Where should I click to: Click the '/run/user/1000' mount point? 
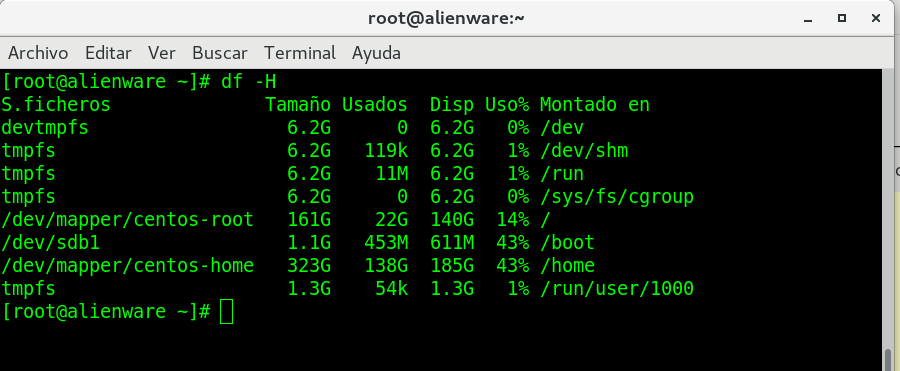[x=617, y=288]
